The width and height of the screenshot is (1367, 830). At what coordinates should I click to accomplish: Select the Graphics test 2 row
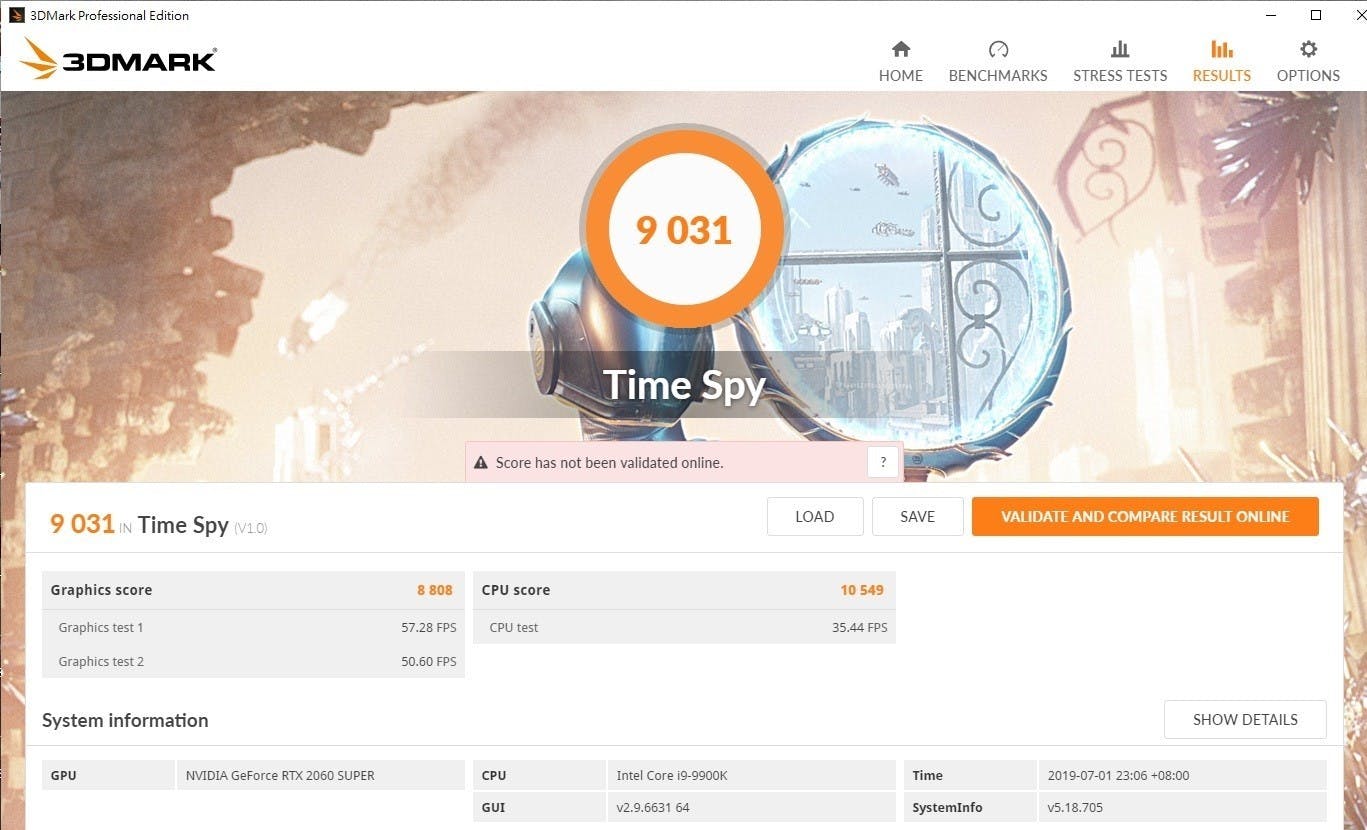(x=252, y=661)
